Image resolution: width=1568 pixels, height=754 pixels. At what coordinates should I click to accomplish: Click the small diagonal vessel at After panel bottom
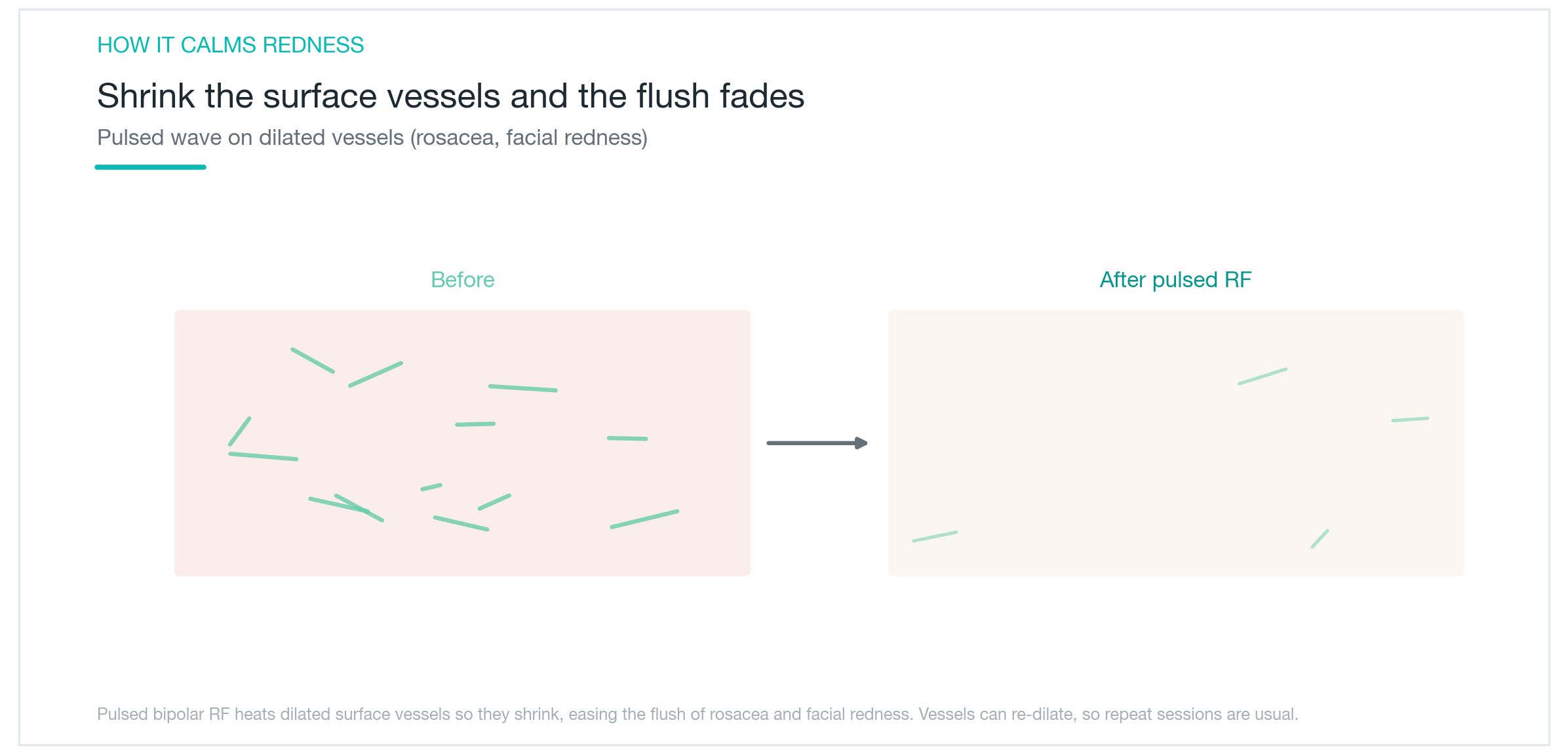(x=1320, y=539)
